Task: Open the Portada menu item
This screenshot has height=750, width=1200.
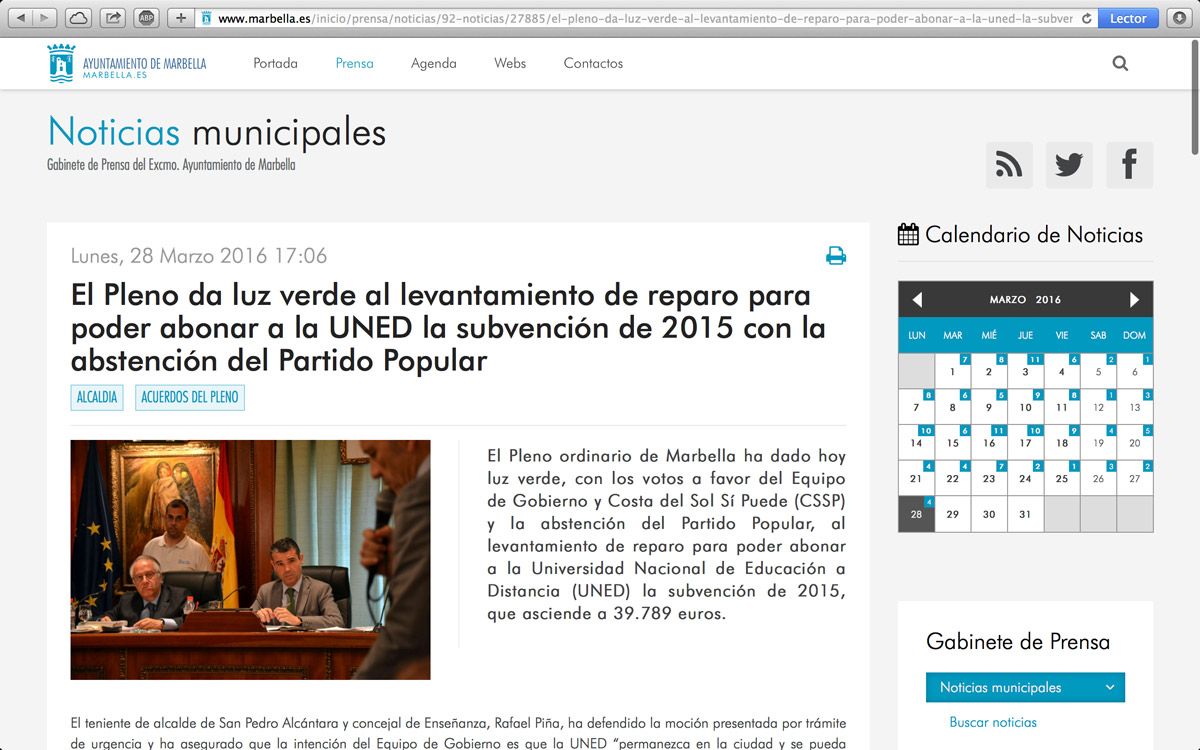Action: pos(275,63)
